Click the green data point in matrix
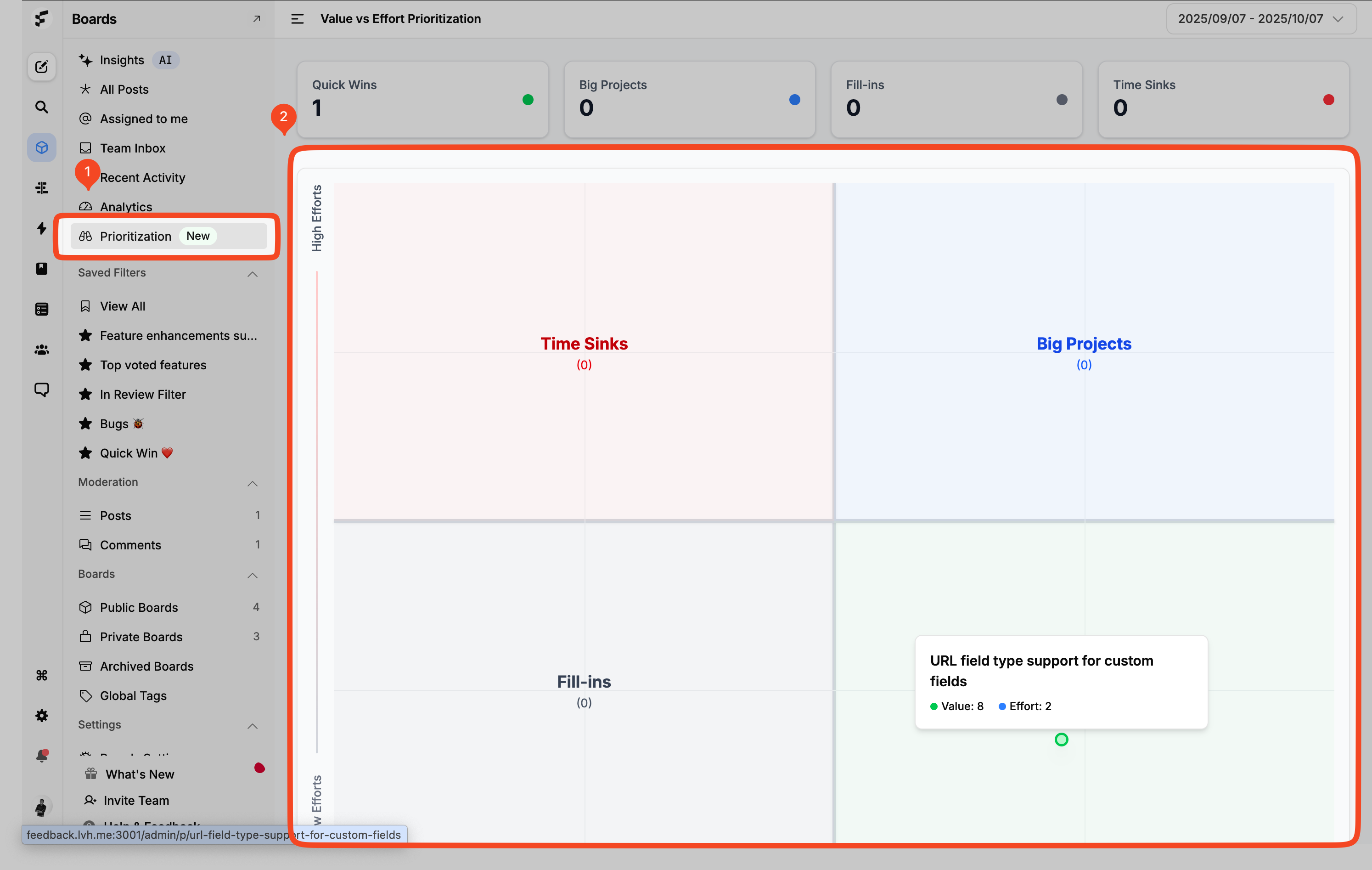 tap(1061, 740)
